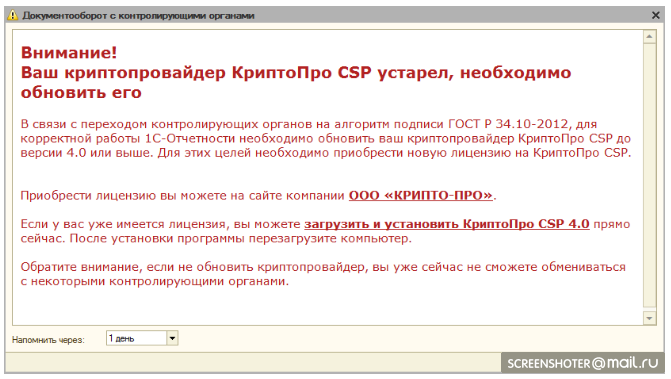This screenshot has height=379, width=671.
Task: Click the title 'Документооборот с контролирующими органами'
Action: point(138,16)
